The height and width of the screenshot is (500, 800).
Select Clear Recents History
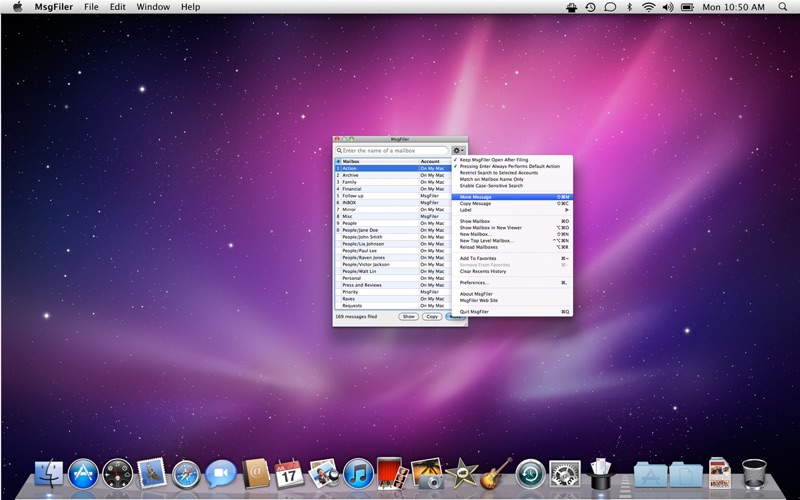(512, 271)
